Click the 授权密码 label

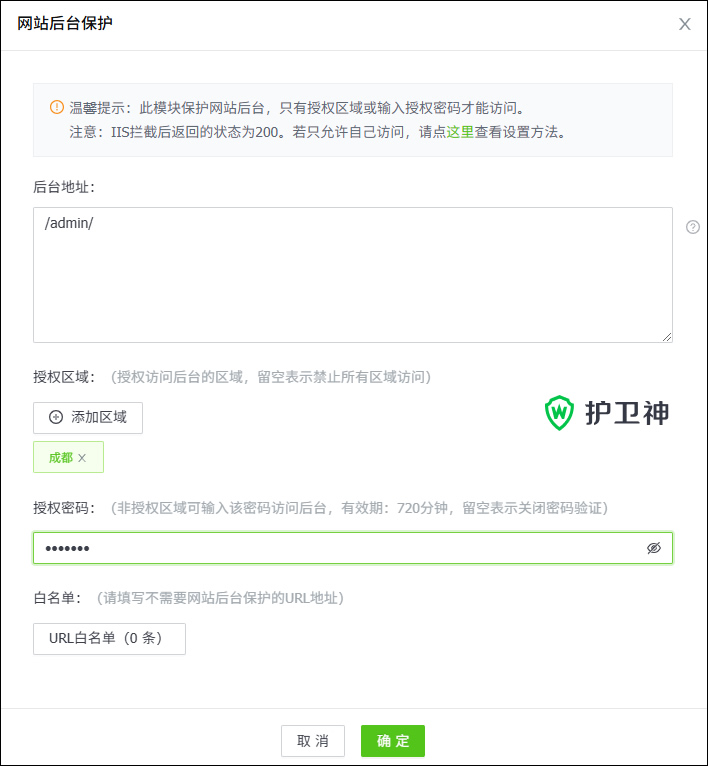tap(64, 508)
